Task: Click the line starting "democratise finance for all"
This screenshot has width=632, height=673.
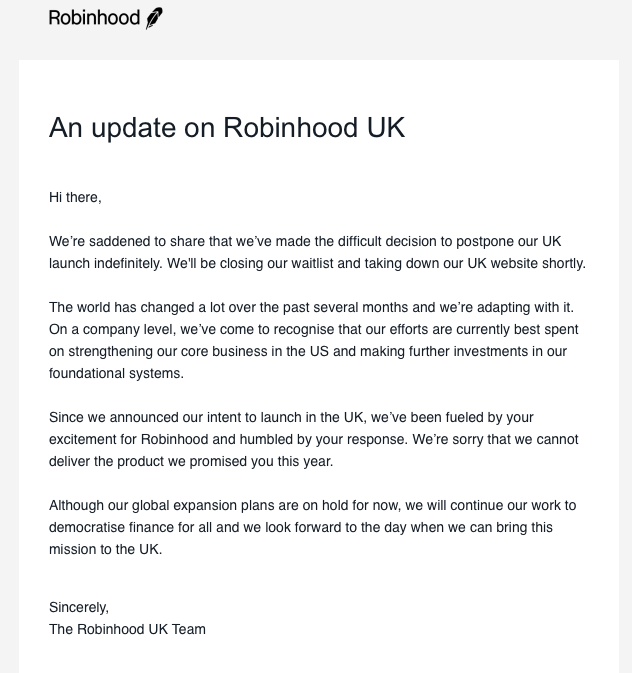Action: pyautogui.click(x=300, y=527)
